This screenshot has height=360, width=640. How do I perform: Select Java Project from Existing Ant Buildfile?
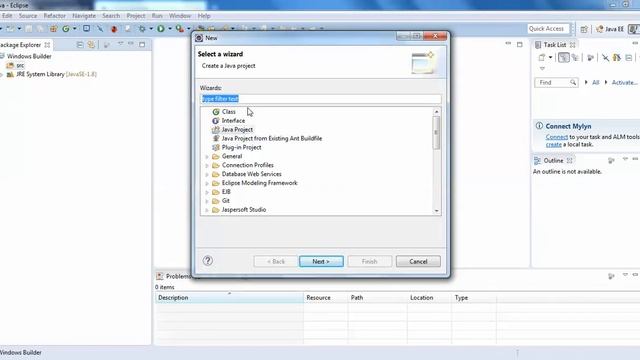click(x=272, y=138)
